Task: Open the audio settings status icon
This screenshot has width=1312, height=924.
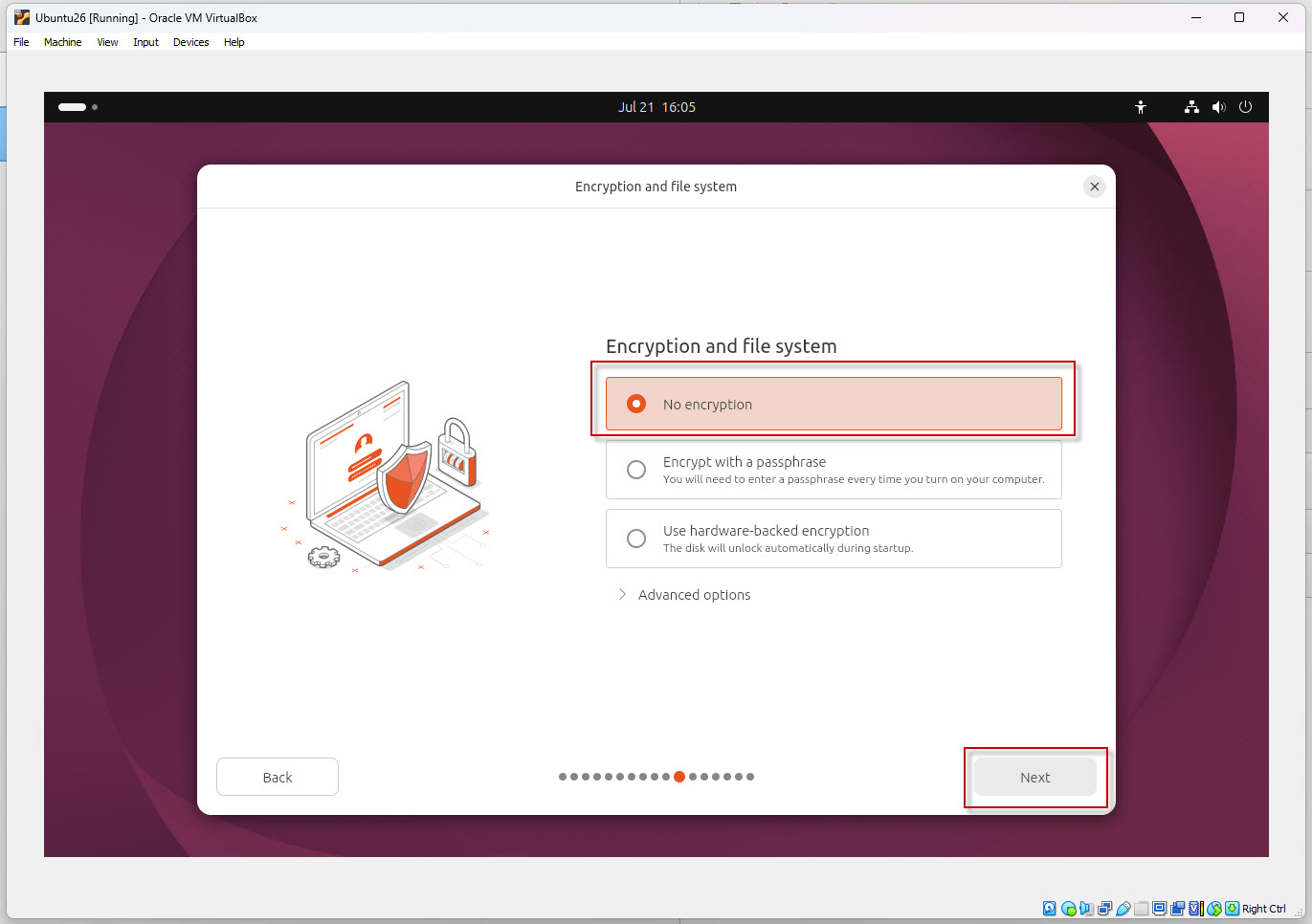Action: 1086,909
